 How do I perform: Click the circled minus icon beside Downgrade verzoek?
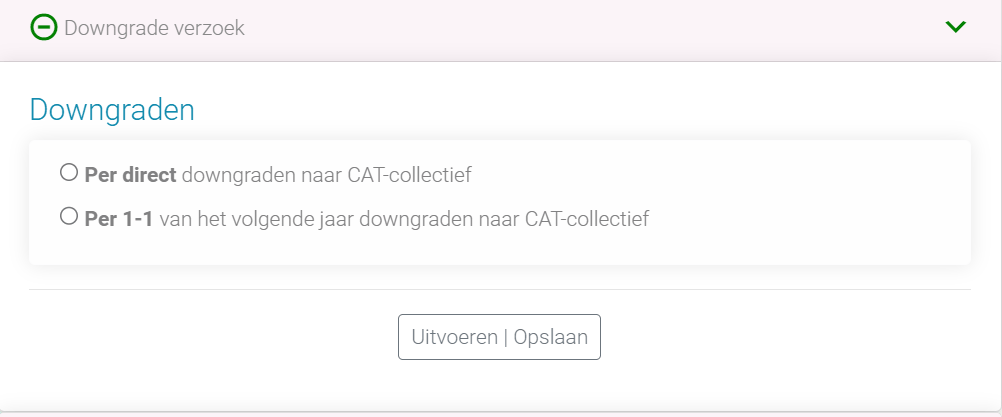point(44,27)
